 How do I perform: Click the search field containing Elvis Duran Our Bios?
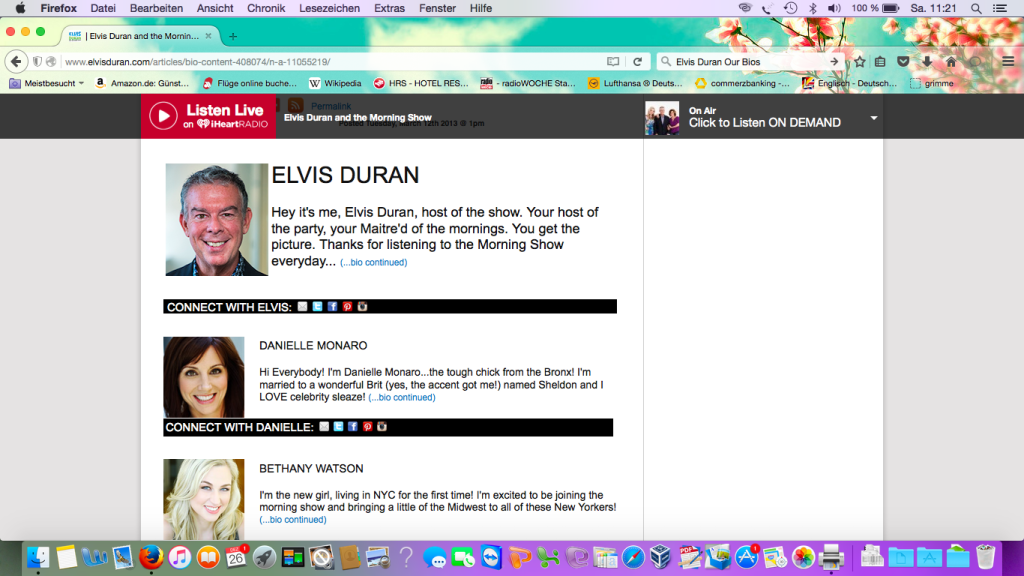(745, 61)
